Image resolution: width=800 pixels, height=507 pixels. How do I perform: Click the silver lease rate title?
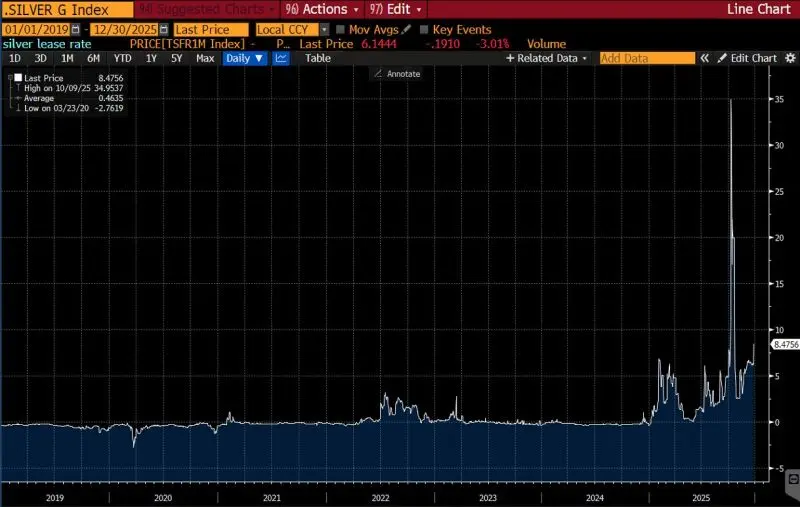tap(47, 44)
